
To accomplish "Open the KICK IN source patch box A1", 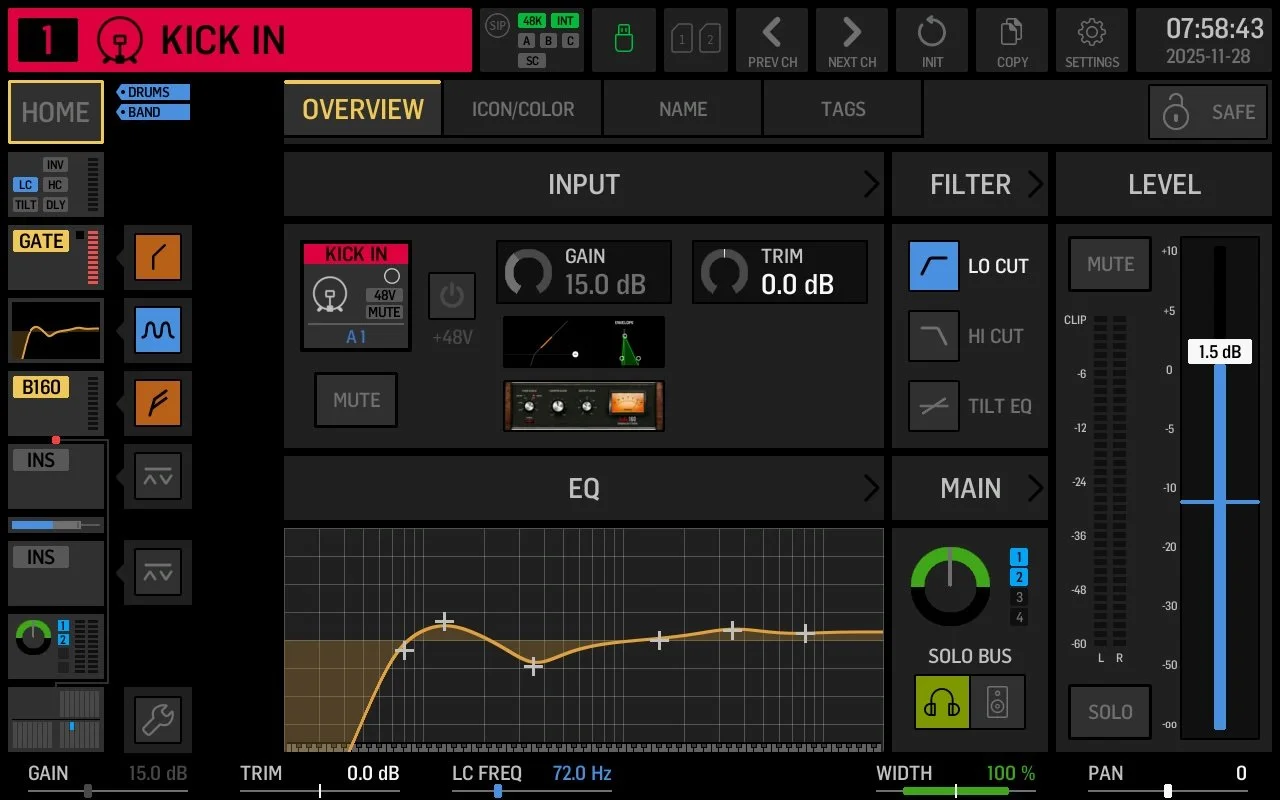I will pos(356,295).
